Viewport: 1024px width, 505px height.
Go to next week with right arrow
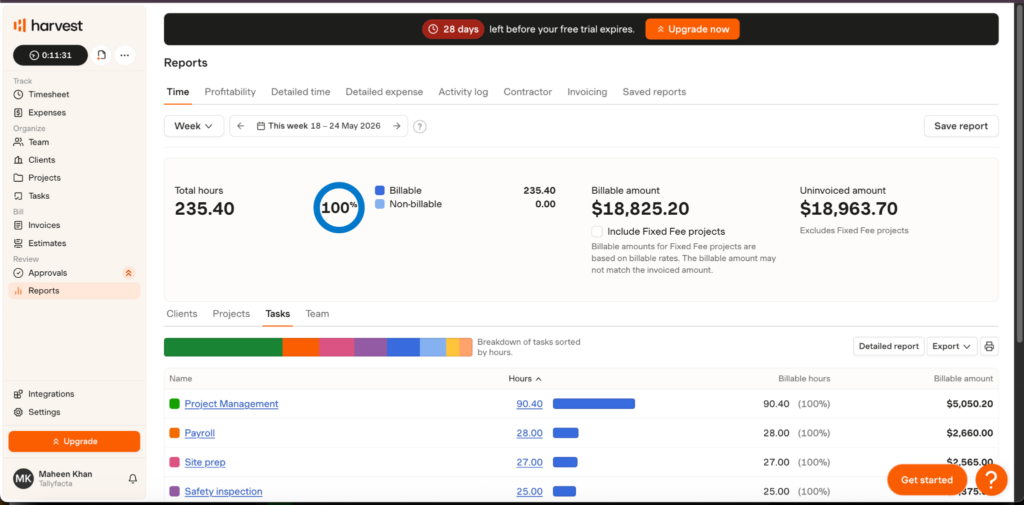tap(396, 126)
